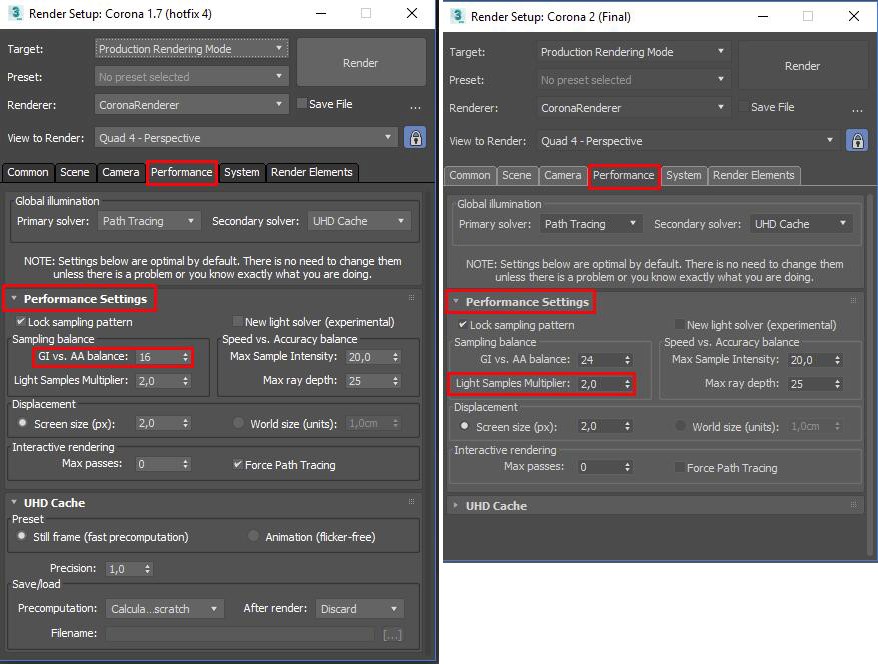Click Screen size (px) value field in Corona 1.7

tap(158, 423)
